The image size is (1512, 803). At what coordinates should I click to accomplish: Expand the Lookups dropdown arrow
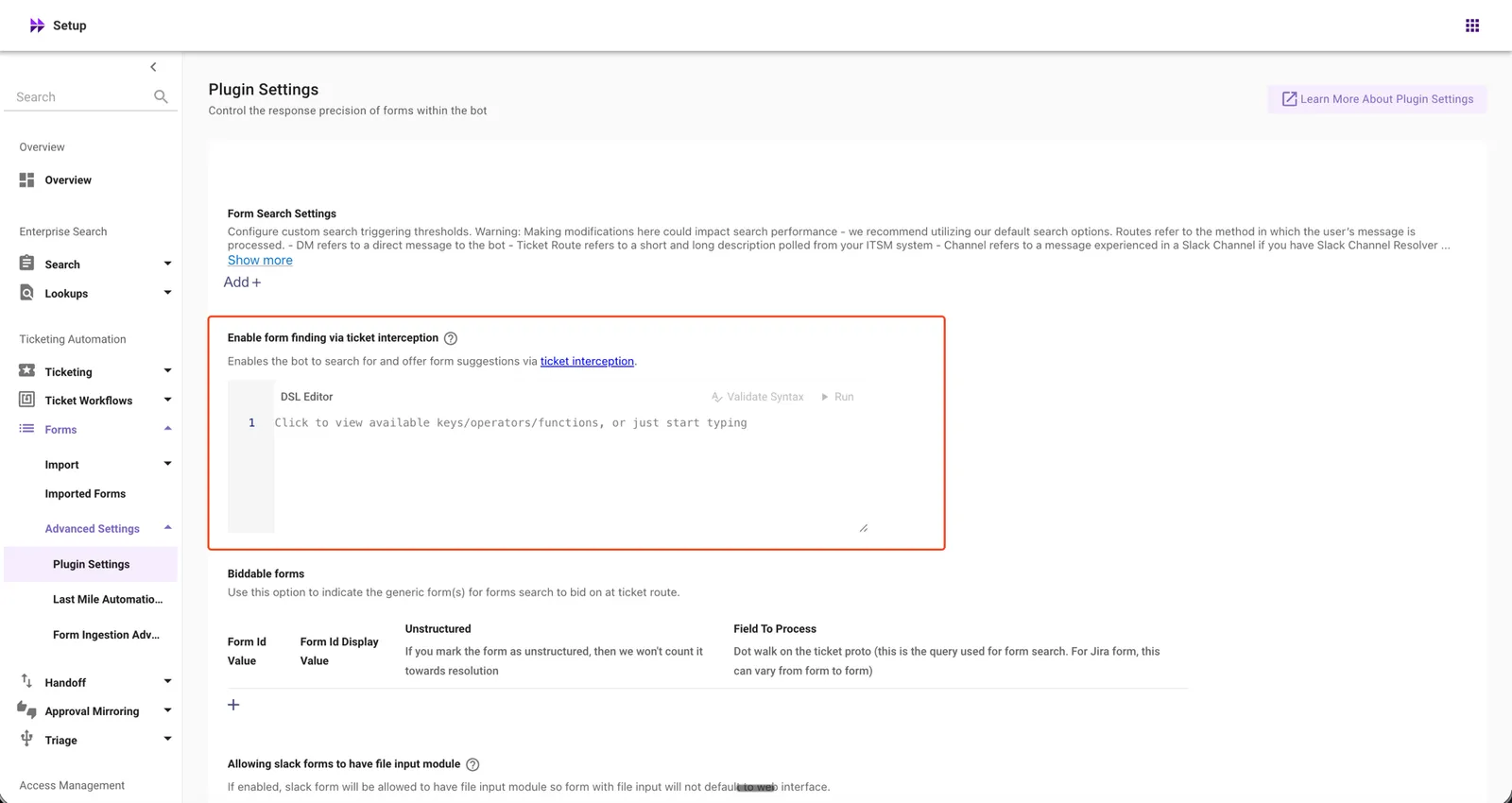[167, 293]
